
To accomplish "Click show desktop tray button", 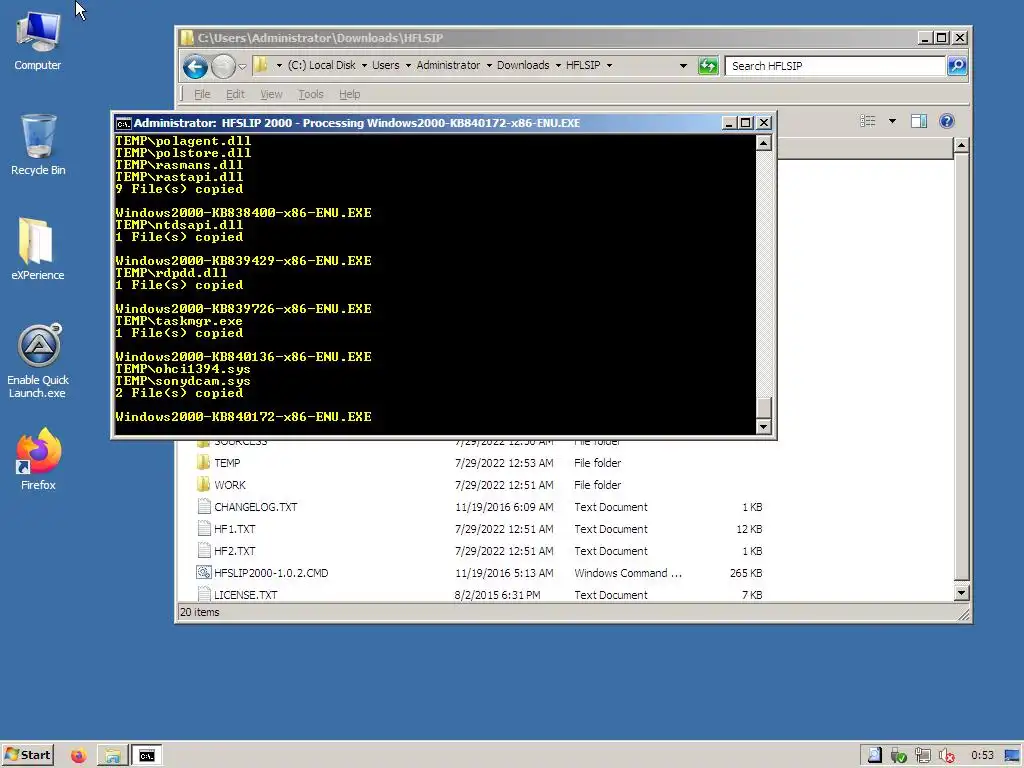I will [1012, 756].
